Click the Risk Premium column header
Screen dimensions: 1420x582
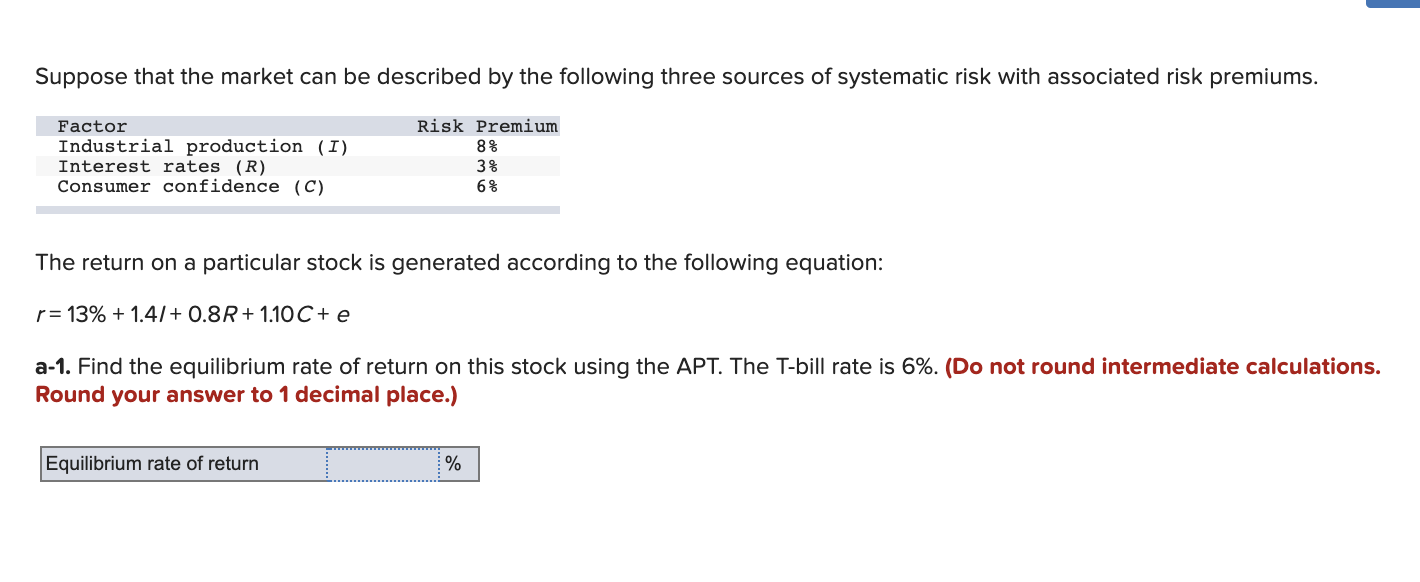pyautogui.click(x=487, y=127)
